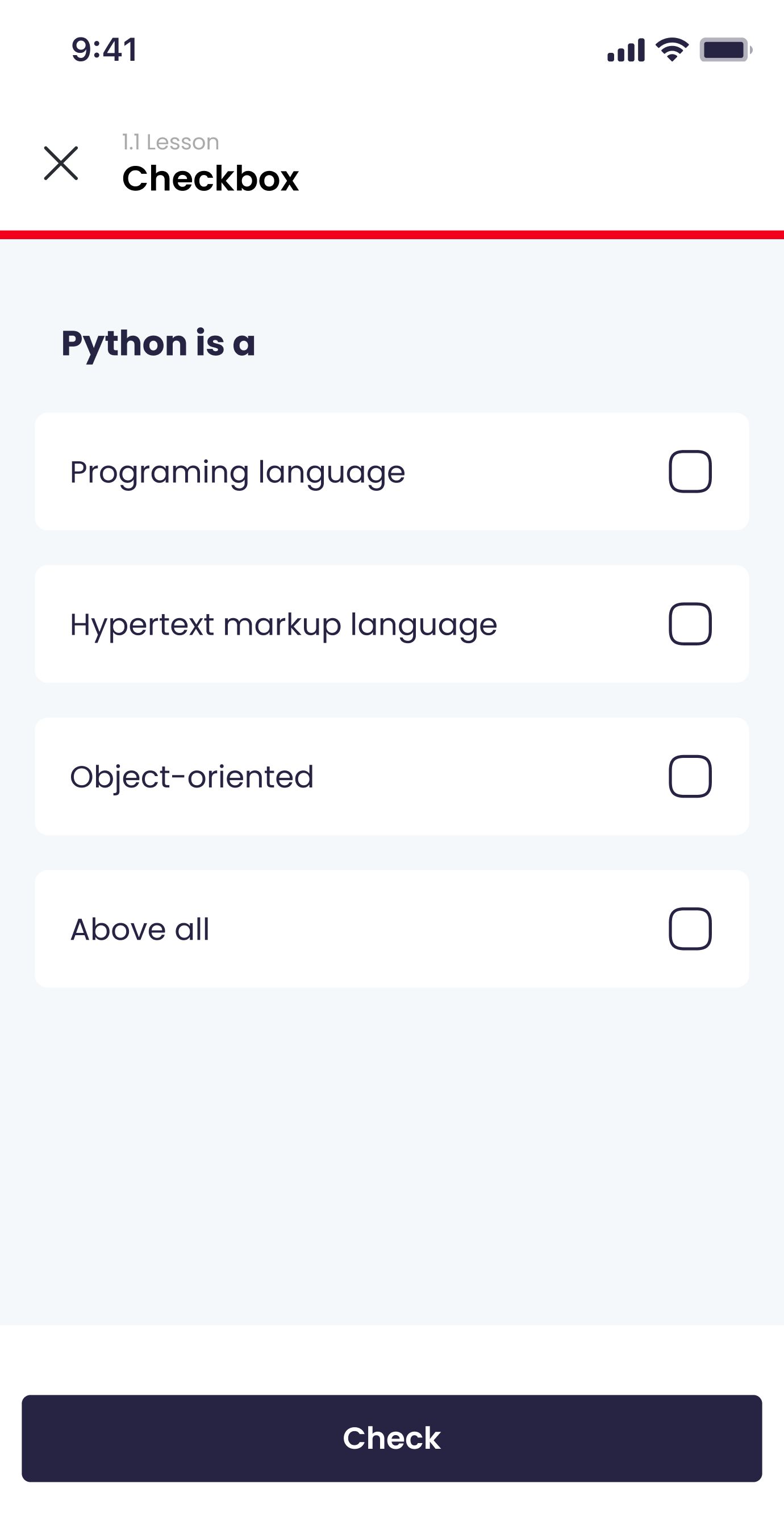
Task: Pick the "Object-oriented" answer text
Action: click(x=191, y=777)
